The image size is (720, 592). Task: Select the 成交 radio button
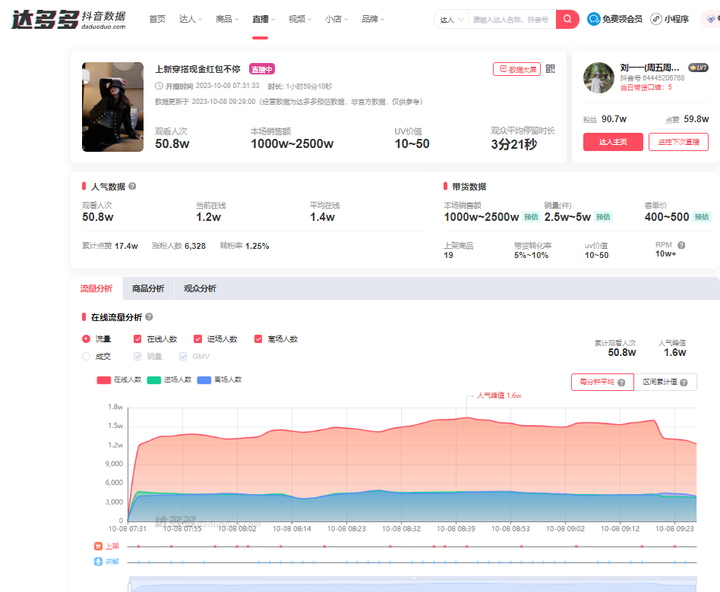pos(86,356)
